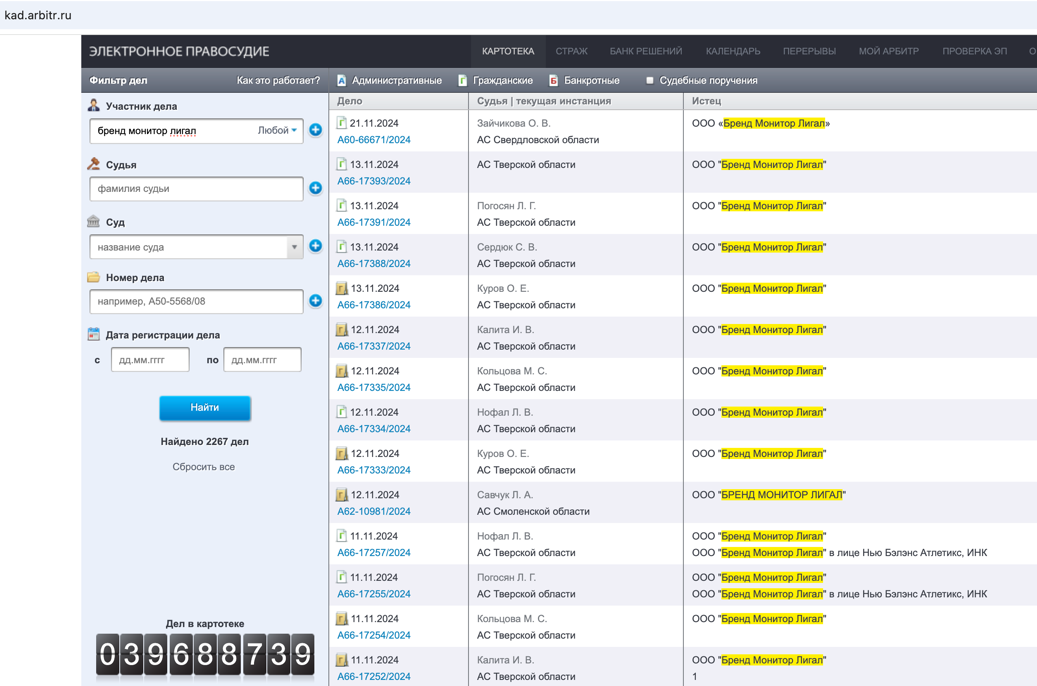This screenshot has width=1037, height=686.
Task: Expand the court name dropdown arrow
Action: (294, 247)
